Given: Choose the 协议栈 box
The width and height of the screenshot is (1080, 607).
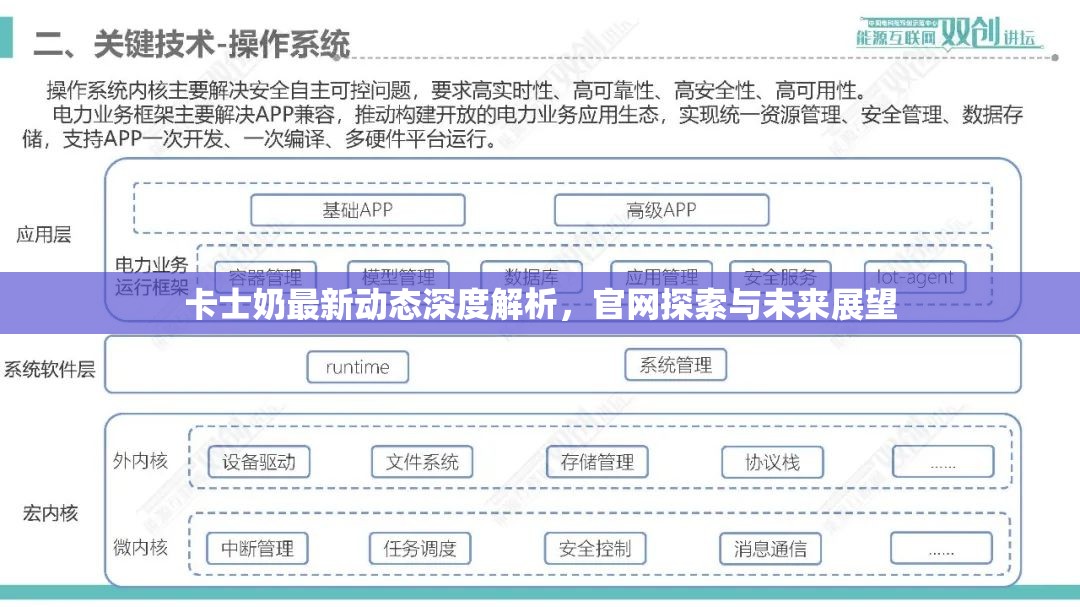Looking at the screenshot, I should pyautogui.click(x=772, y=462).
